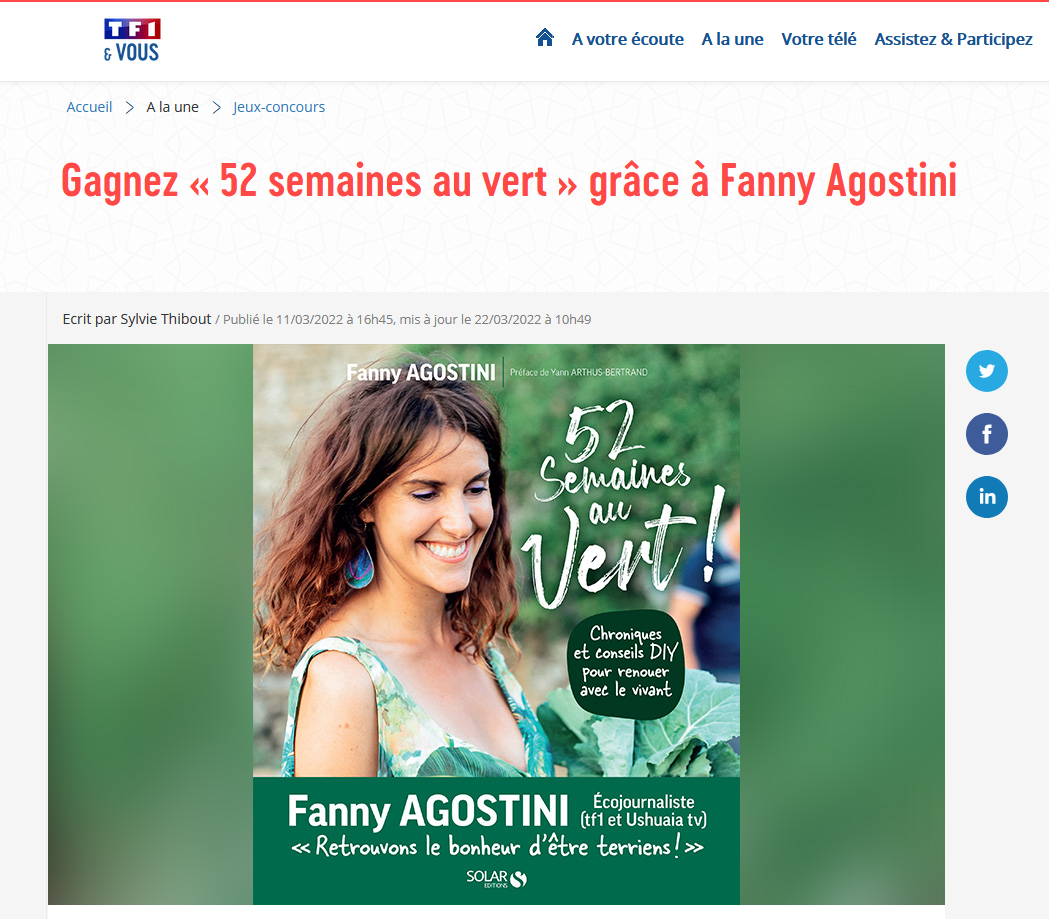The image size is (1049, 919).
Task: Open the Jeux-concours breadcrumb link
Action: (x=278, y=107)
